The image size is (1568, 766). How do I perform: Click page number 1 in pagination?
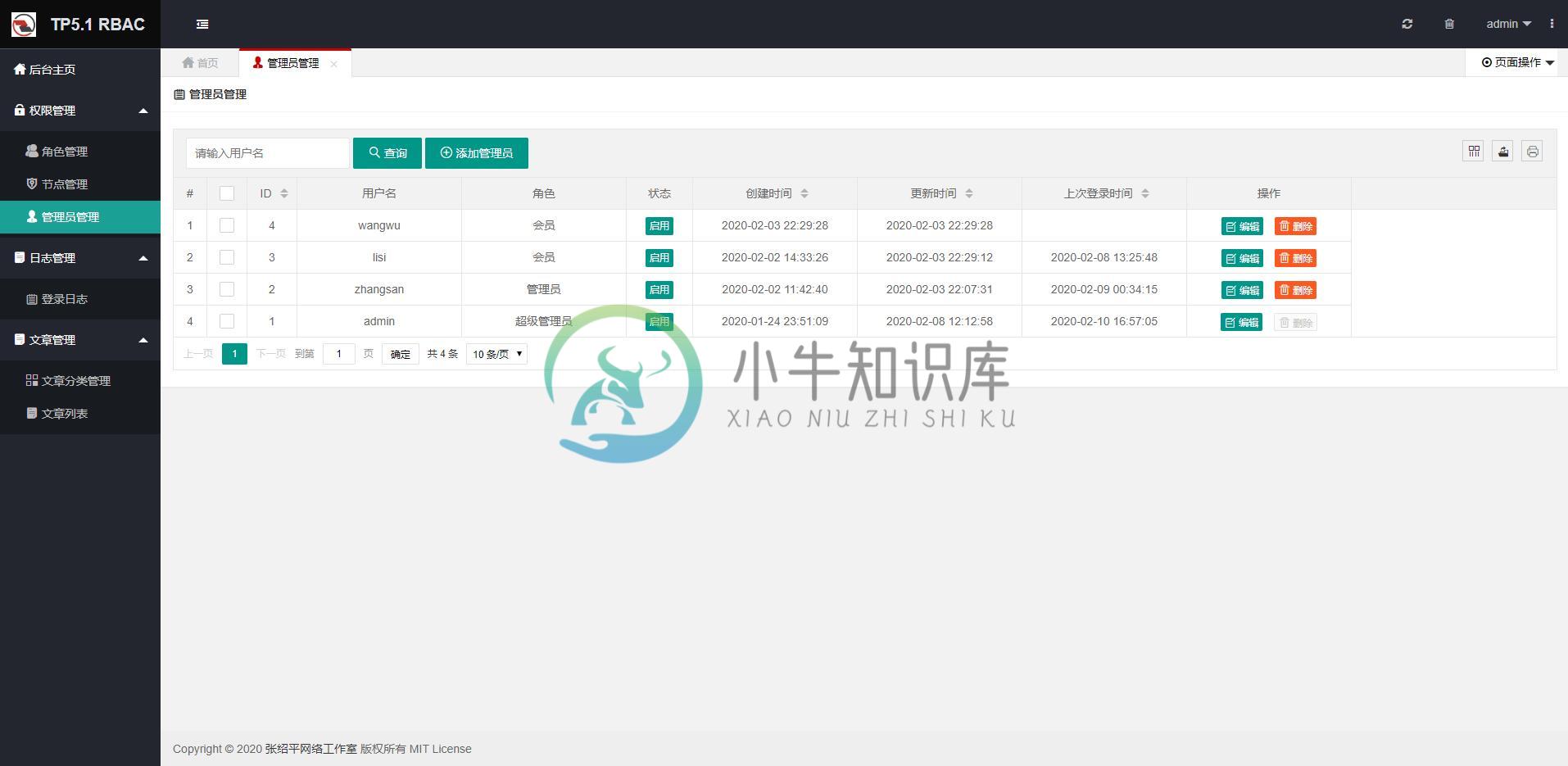(x=234, y=354)
